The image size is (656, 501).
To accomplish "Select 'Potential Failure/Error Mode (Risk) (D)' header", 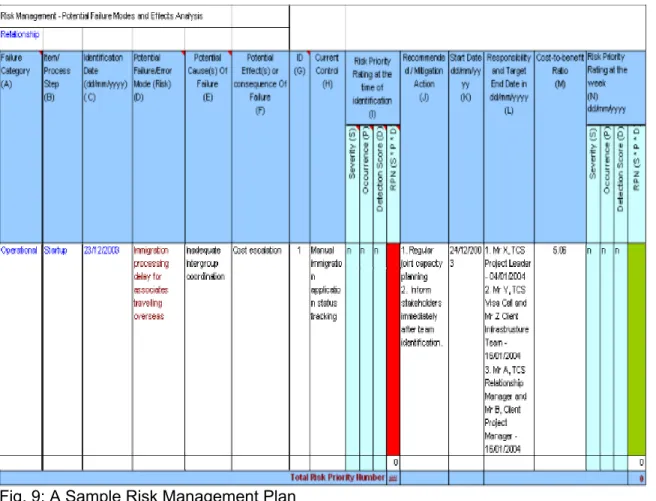I will 159,146.
